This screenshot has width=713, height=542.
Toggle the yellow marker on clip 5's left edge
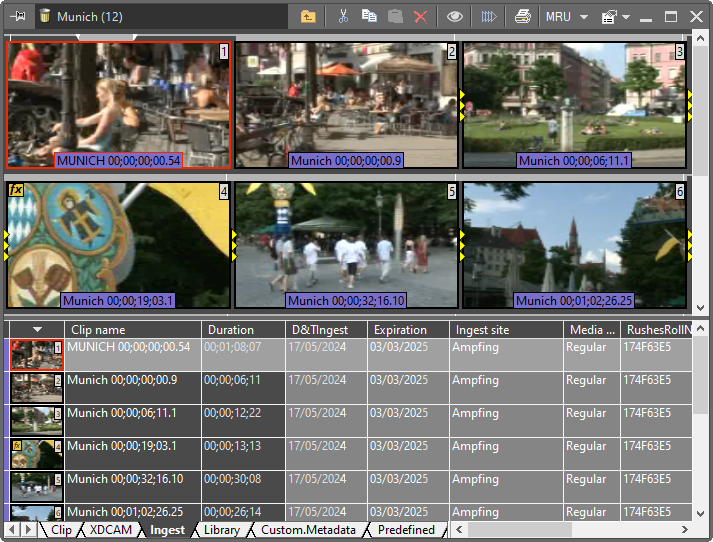tap(234, 246)
